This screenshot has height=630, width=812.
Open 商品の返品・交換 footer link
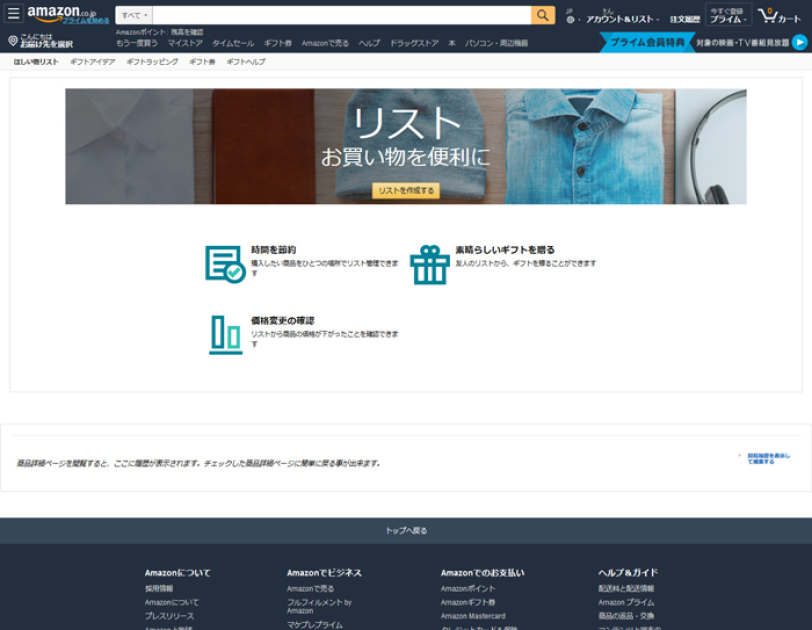point(626,616)
